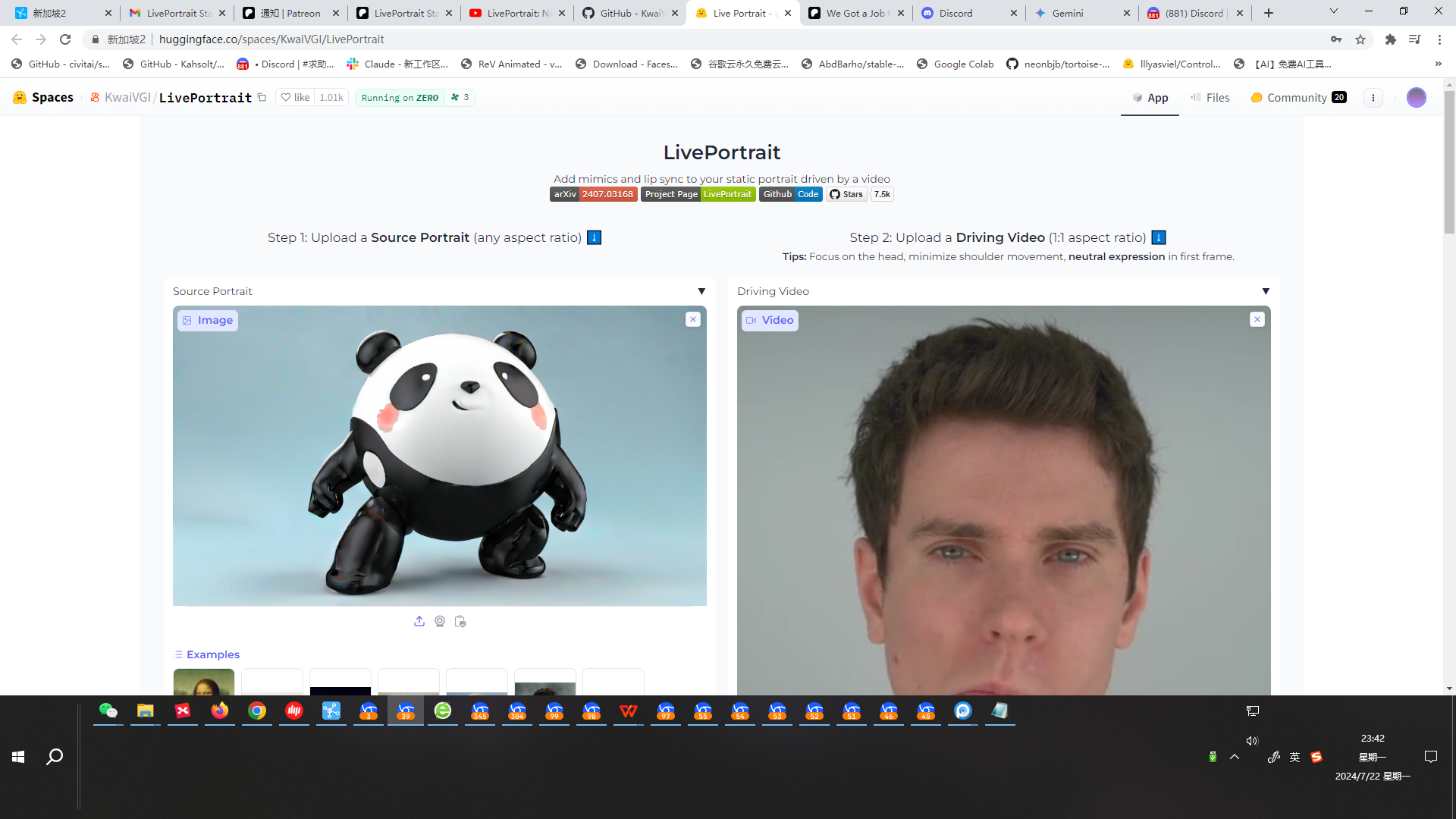1456x819 pixels.
Task: Open the Github Code badge link
Action: 791,194
